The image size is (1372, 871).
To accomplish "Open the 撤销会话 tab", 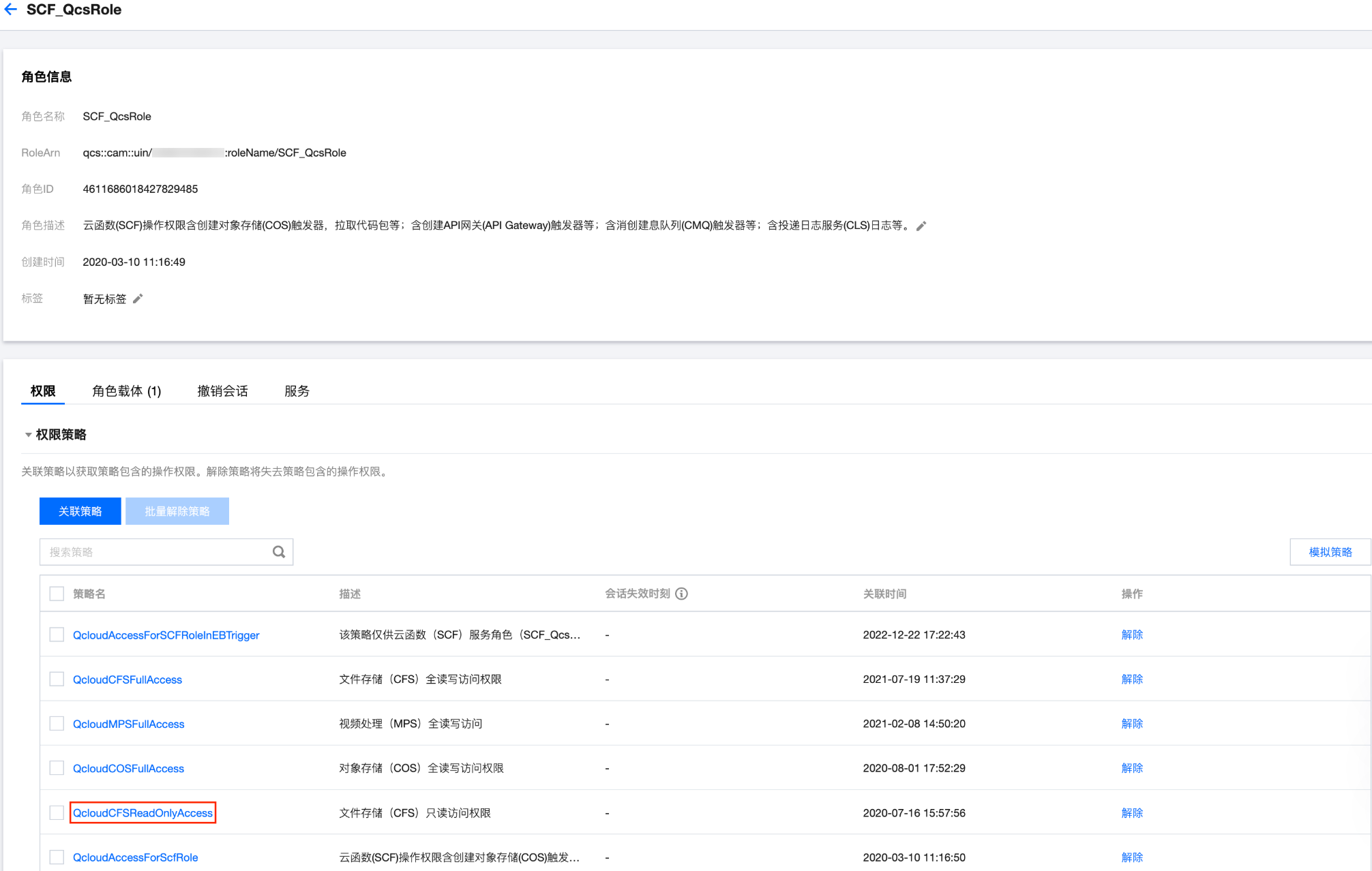I will tap(222, 391).
